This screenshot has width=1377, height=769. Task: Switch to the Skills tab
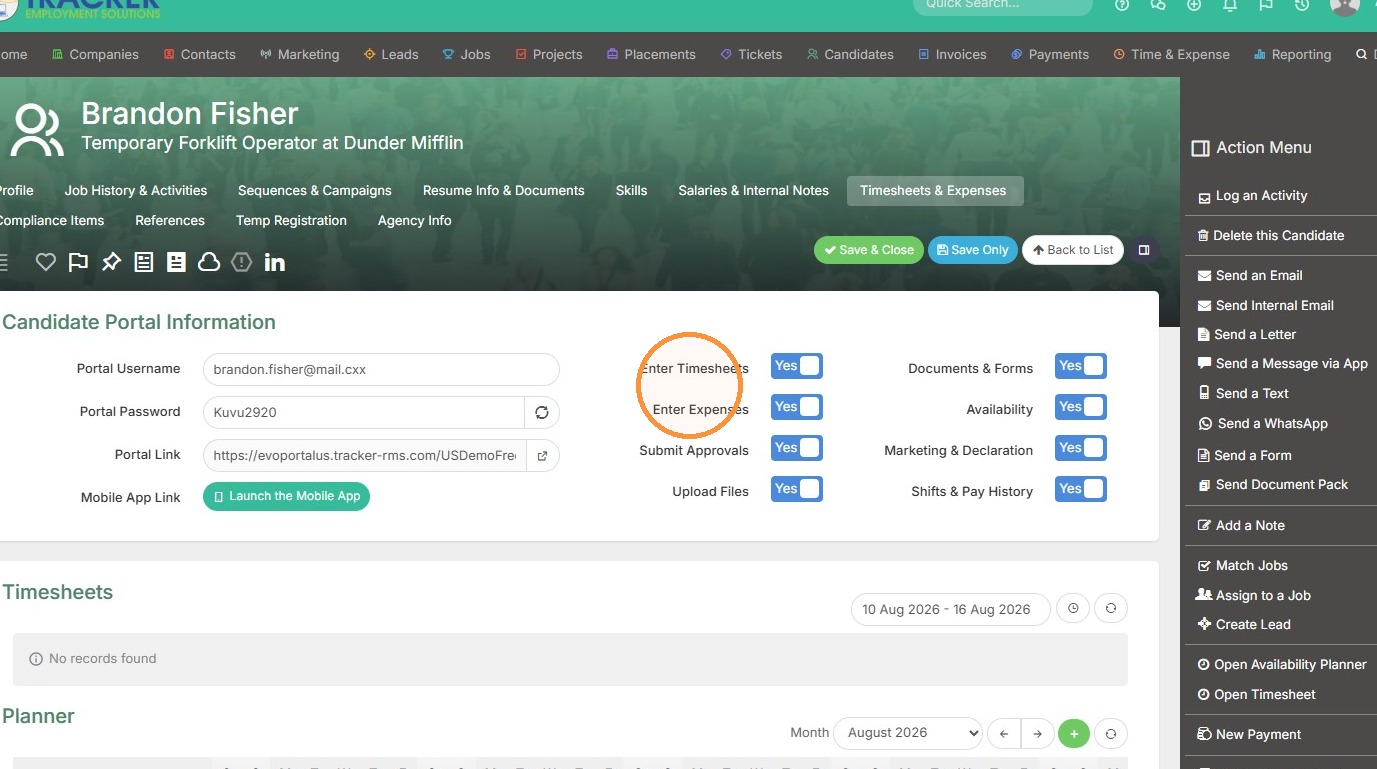[x=631, y=190]
